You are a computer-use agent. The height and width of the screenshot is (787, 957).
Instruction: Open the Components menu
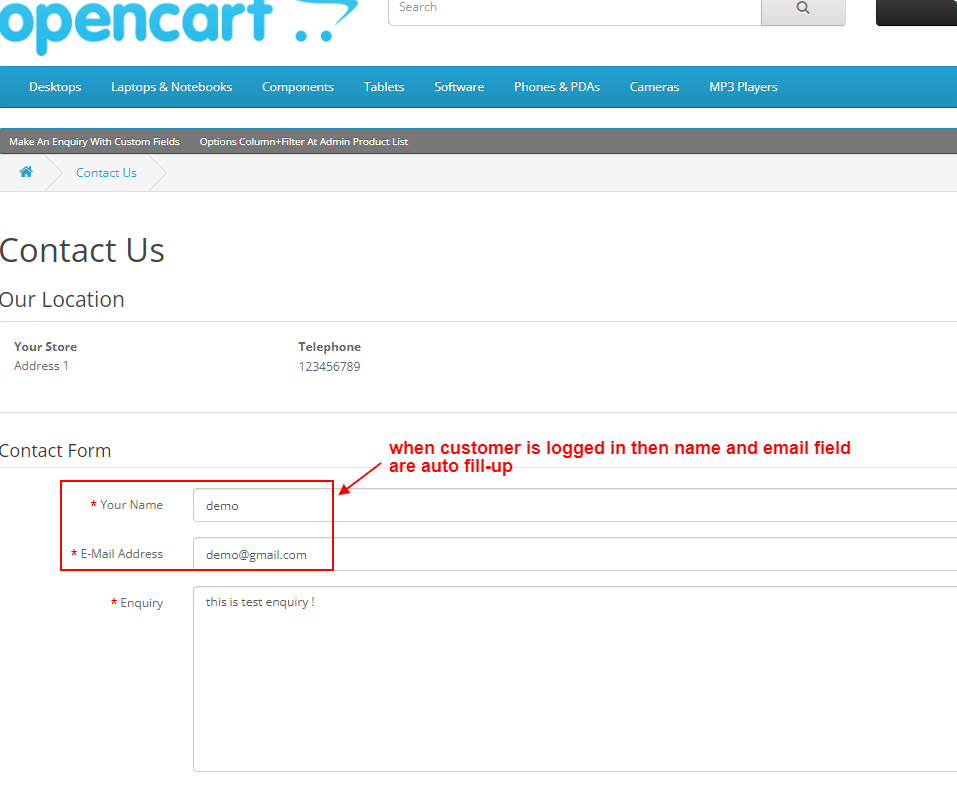[x=298, y=87]
